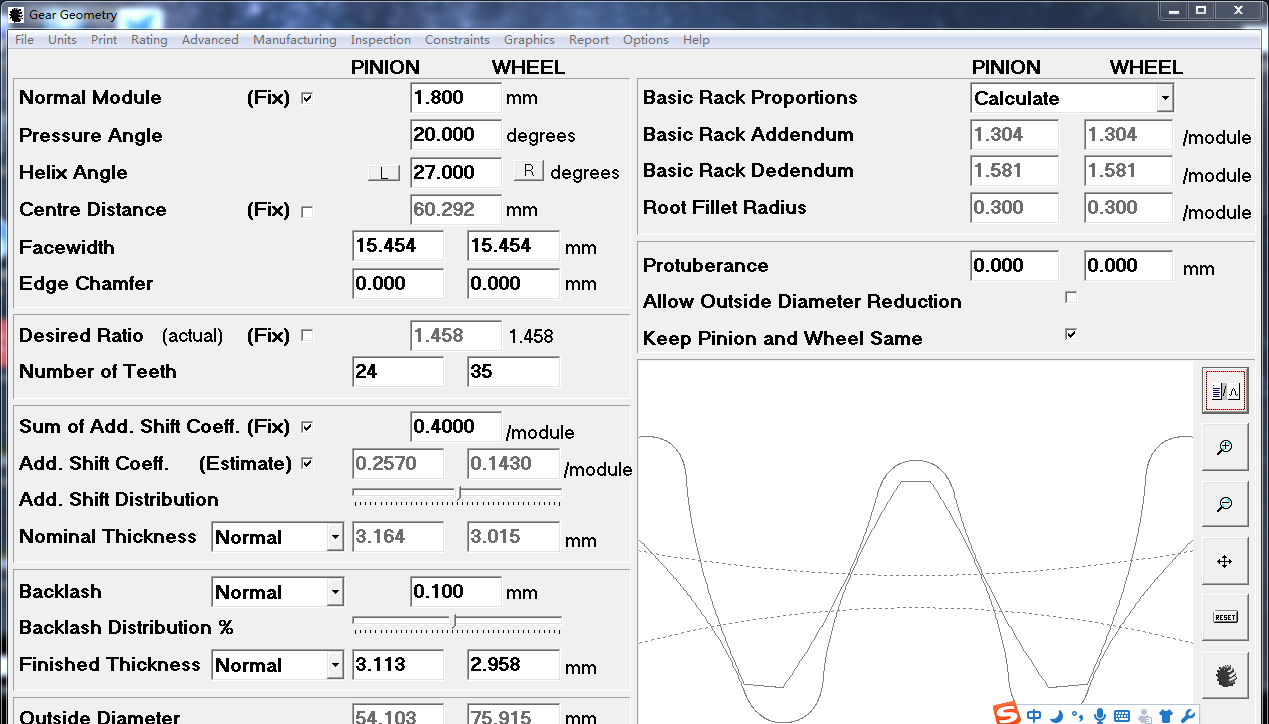Click the wheel Number of Teeth field
1269x724 pixels.
point(513,372)
